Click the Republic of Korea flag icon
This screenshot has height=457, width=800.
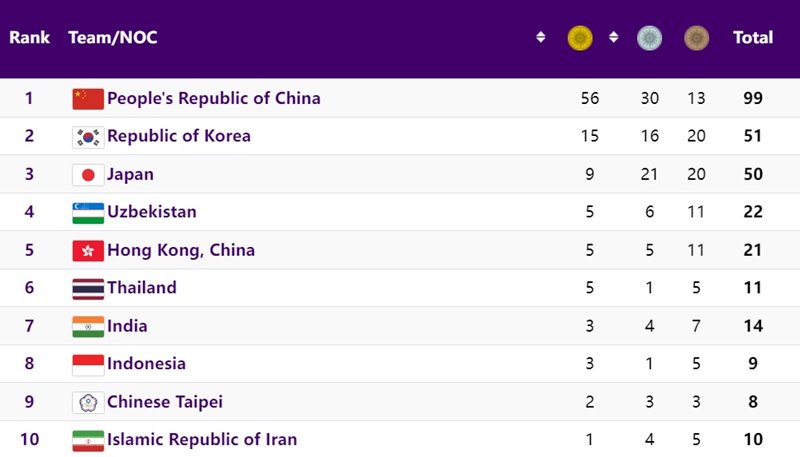pos(88,136)
